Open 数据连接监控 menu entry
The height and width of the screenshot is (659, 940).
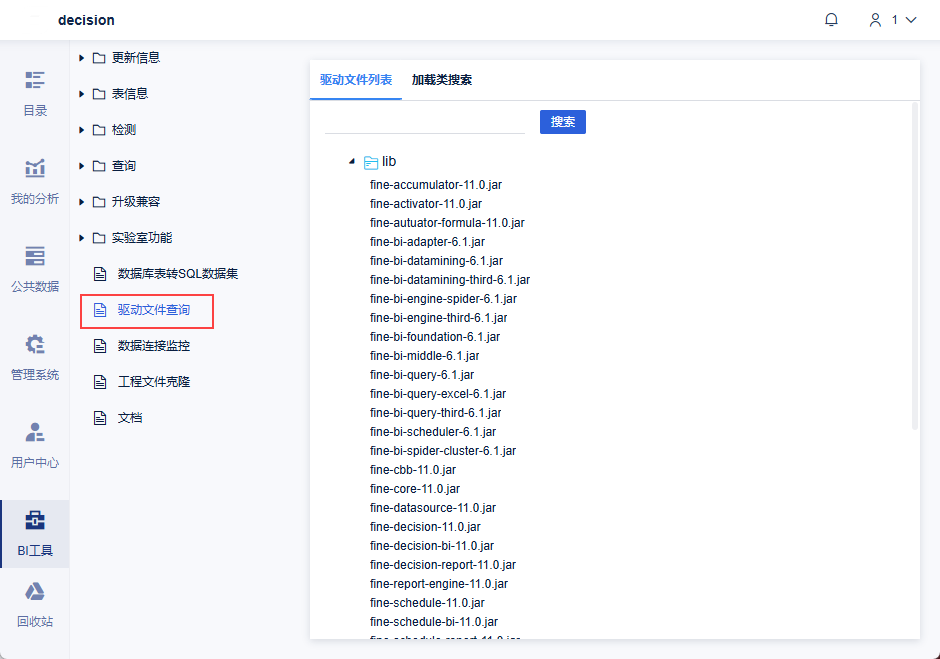pyautogui.click(x=153, y=346)
